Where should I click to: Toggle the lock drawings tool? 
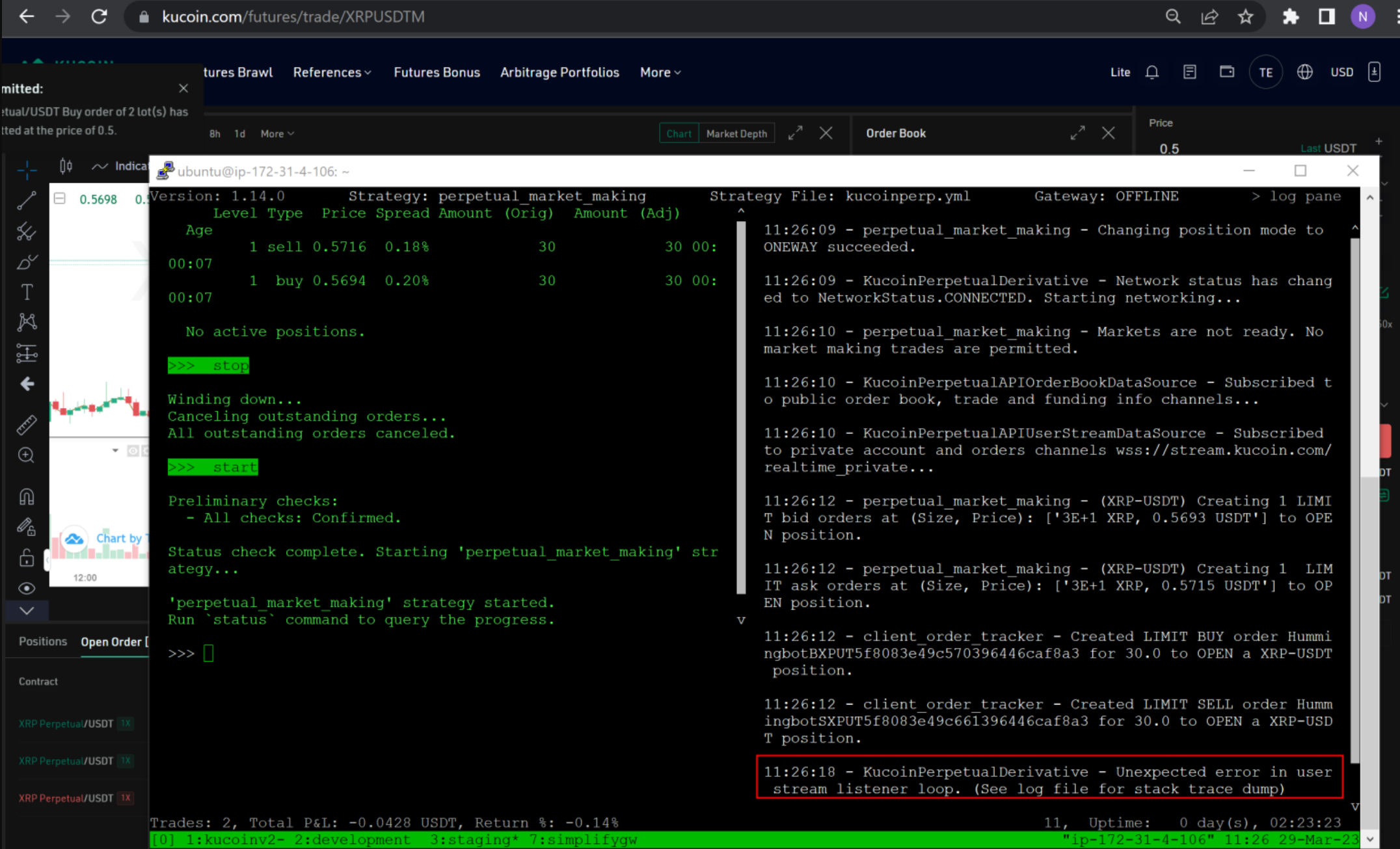27,558
